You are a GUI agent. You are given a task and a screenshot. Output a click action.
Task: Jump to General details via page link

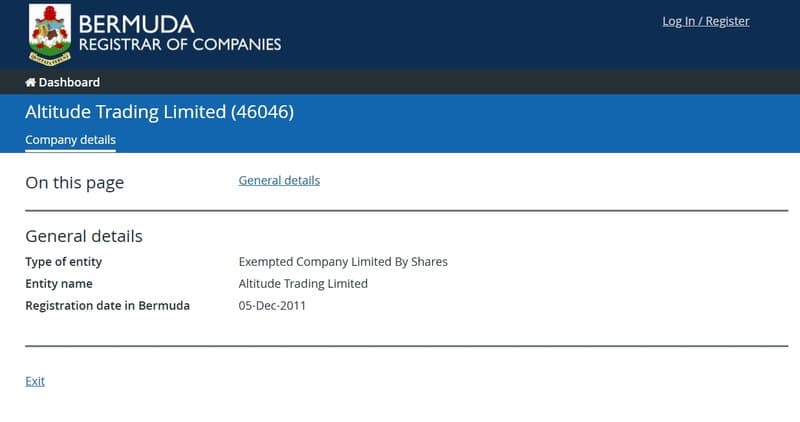pyautogui.click(x=279, y=180)
